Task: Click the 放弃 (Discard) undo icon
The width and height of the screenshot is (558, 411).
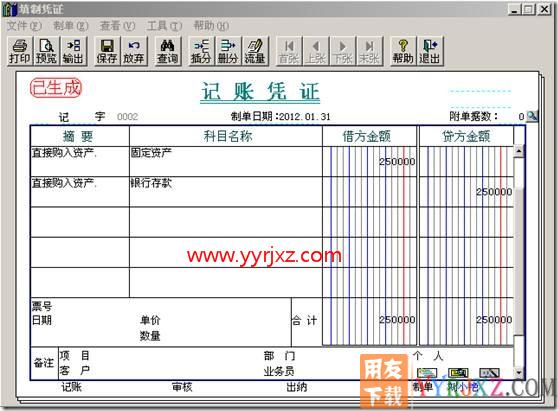Action: click(133, 52)
